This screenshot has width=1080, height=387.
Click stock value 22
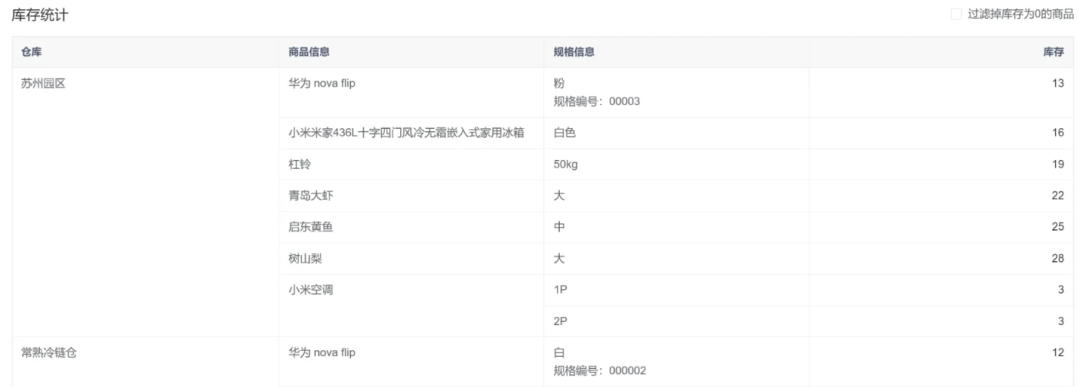coord(1058,196)
